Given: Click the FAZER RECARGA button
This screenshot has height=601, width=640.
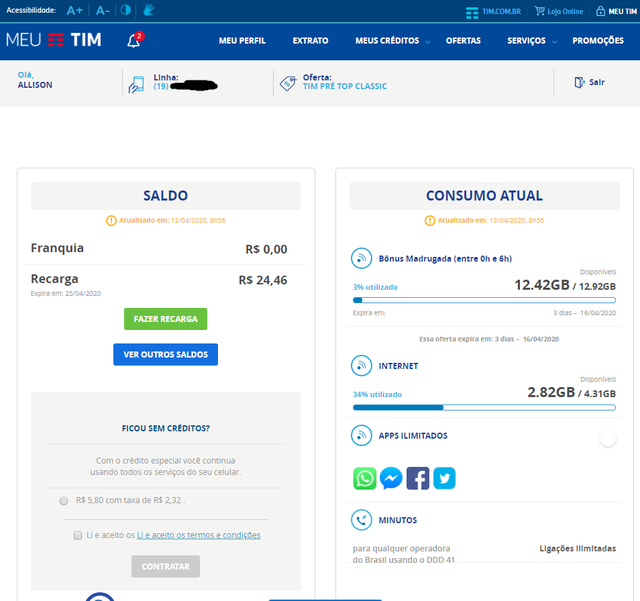Looking at the screenshot, I should coord(165,319).
